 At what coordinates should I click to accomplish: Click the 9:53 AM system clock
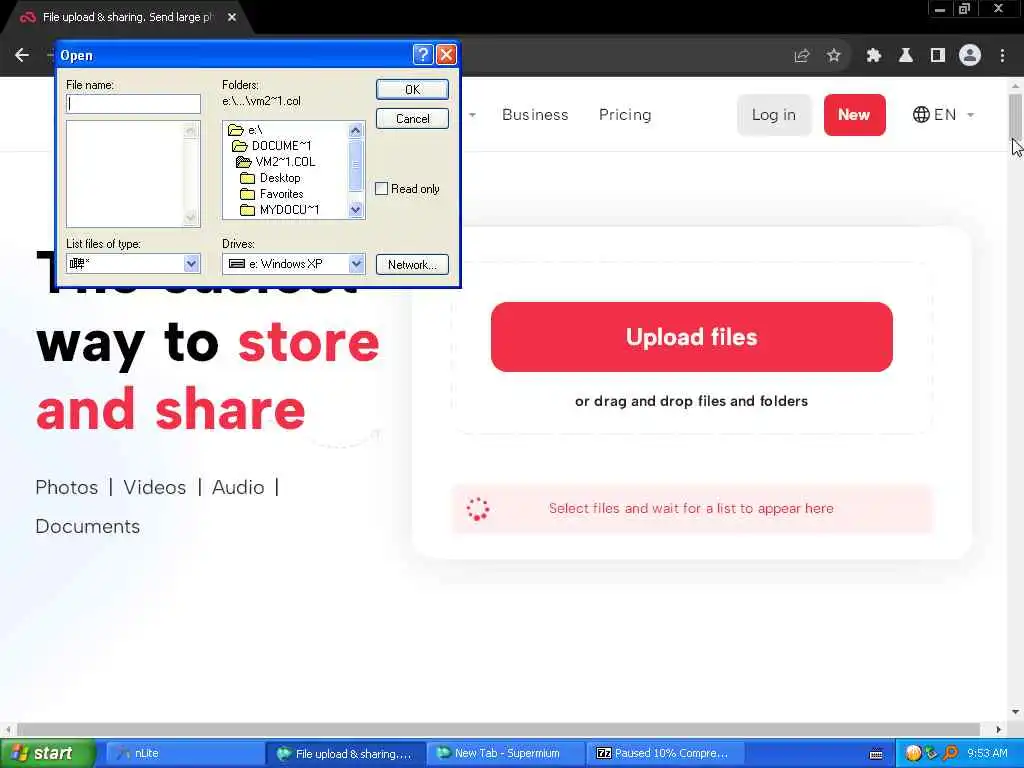pos(987,754)
